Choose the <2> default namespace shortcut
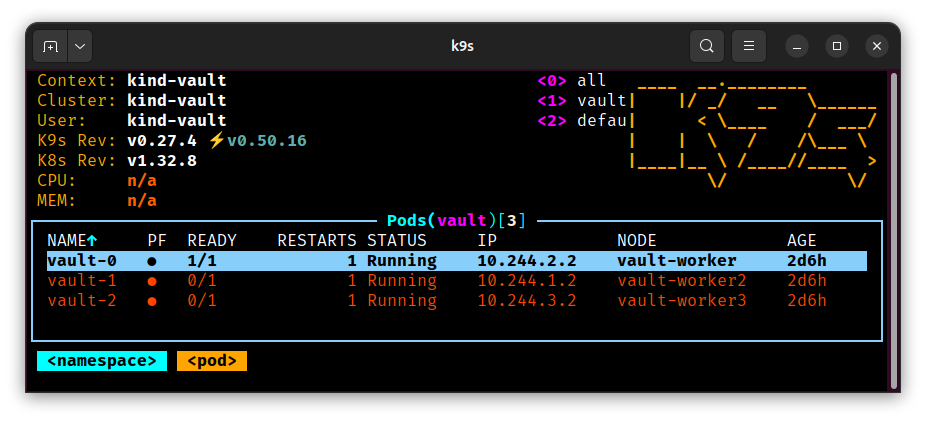Viewport: 926px width, 421px height. pyautogui.click(x=582, y=121)
